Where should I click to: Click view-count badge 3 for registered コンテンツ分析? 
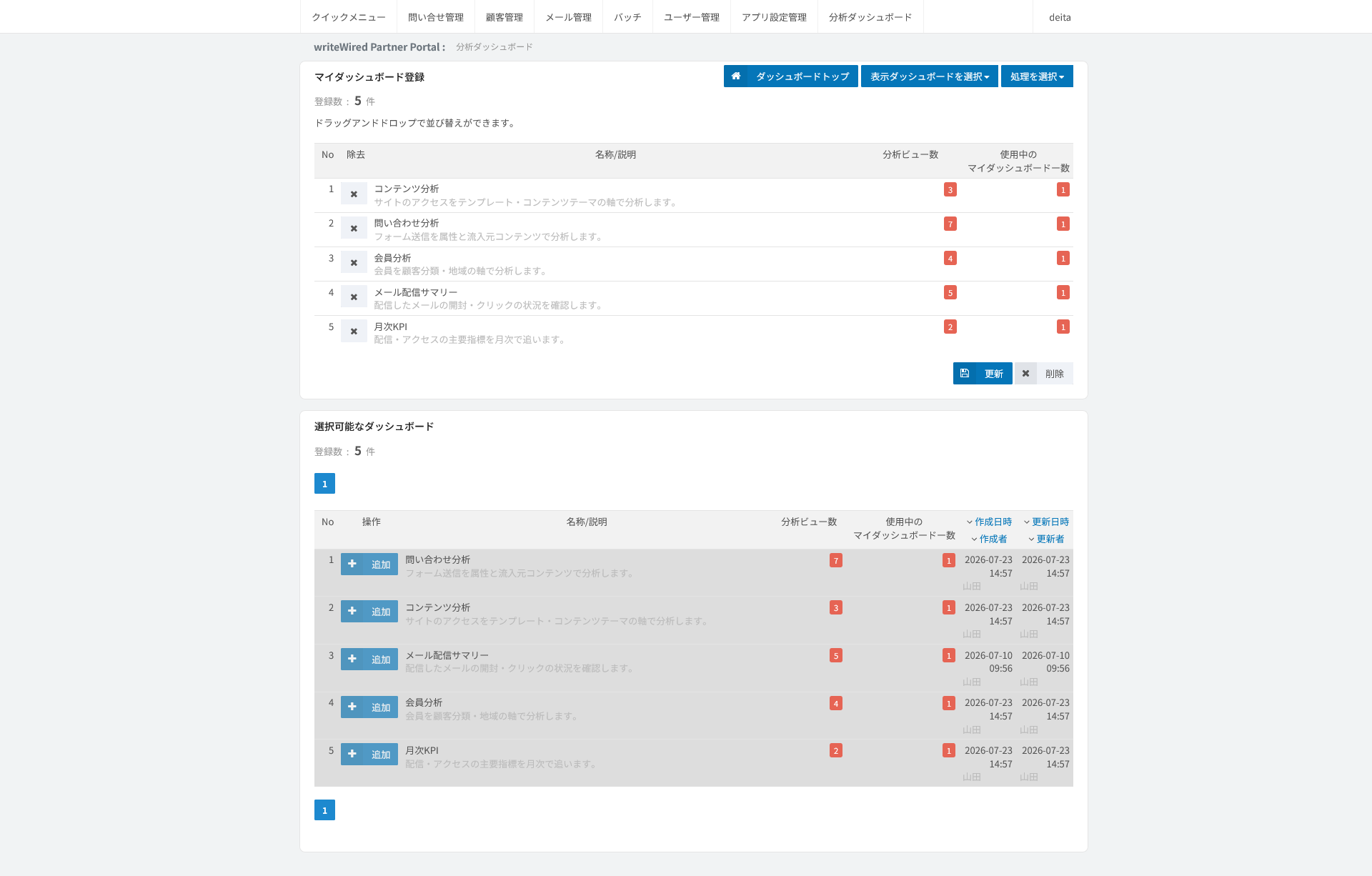point(950,189)
